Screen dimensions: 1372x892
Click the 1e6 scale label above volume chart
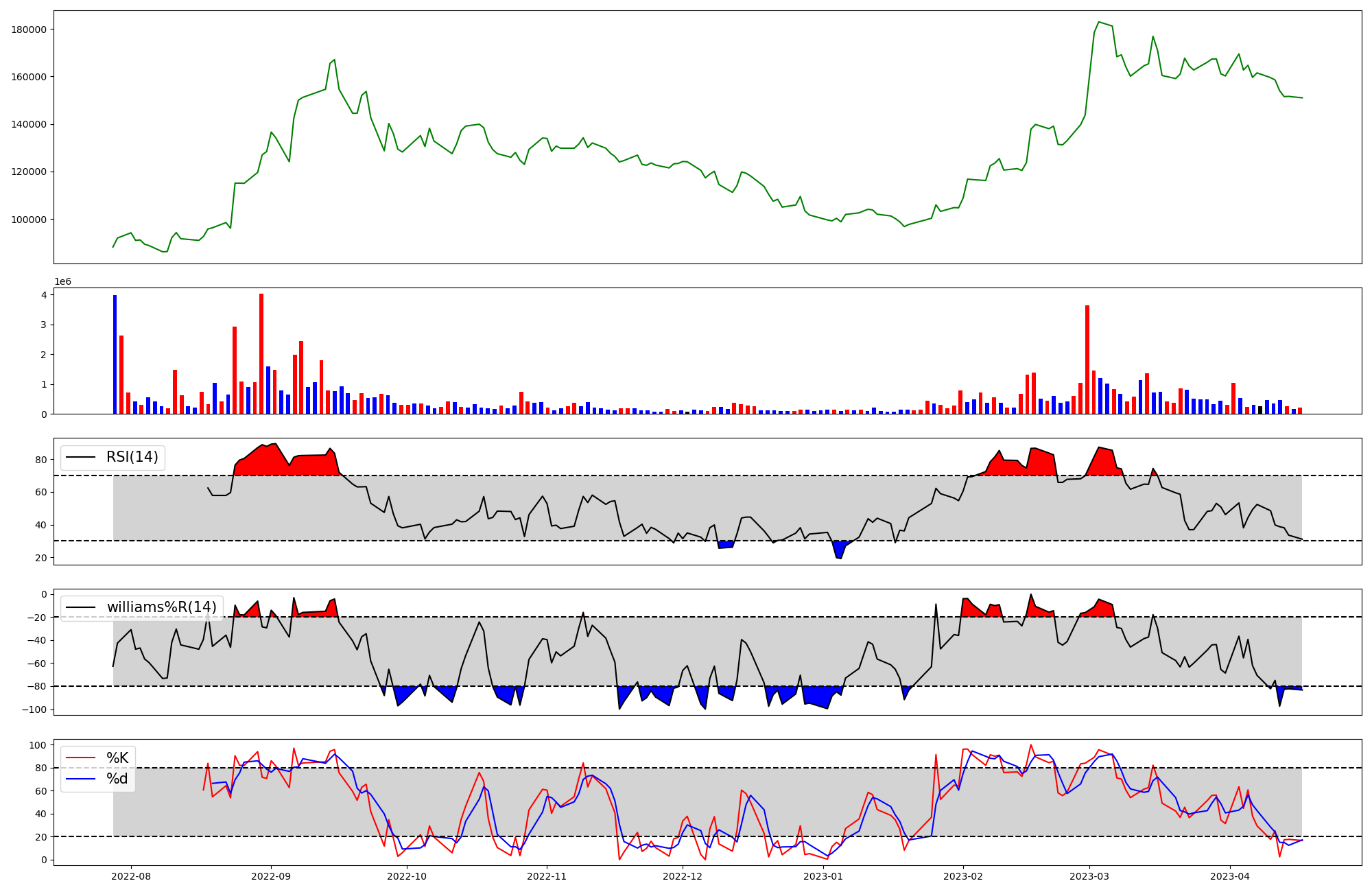coord(62,282)
